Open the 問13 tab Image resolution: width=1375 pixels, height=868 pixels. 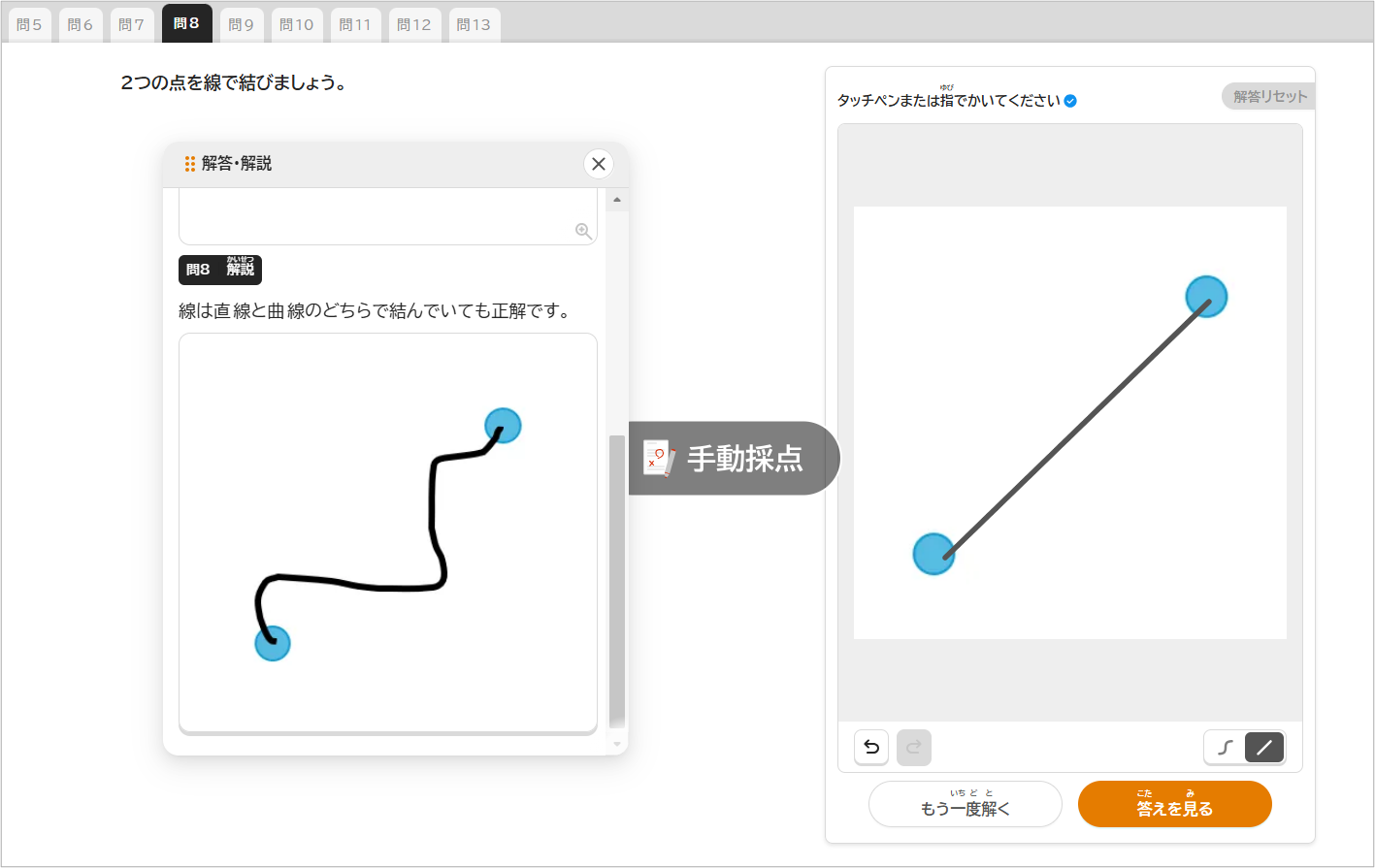click(474, 24)
